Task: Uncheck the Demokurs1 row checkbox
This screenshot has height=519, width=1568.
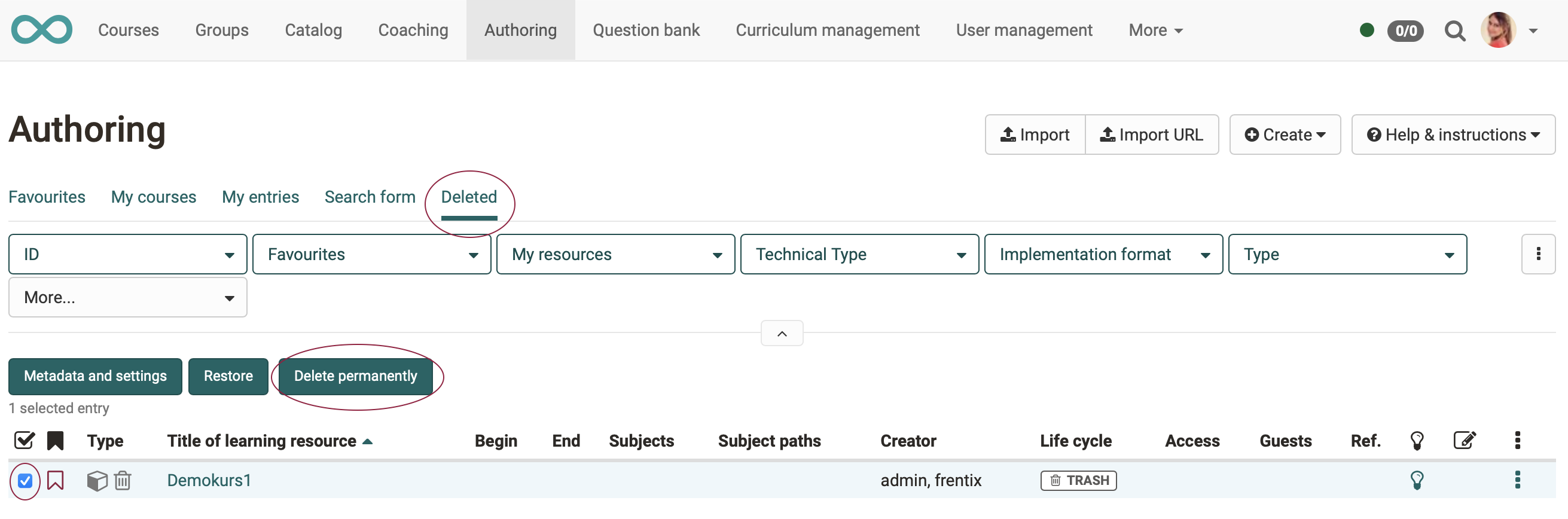Action: (x=25, y=481)
